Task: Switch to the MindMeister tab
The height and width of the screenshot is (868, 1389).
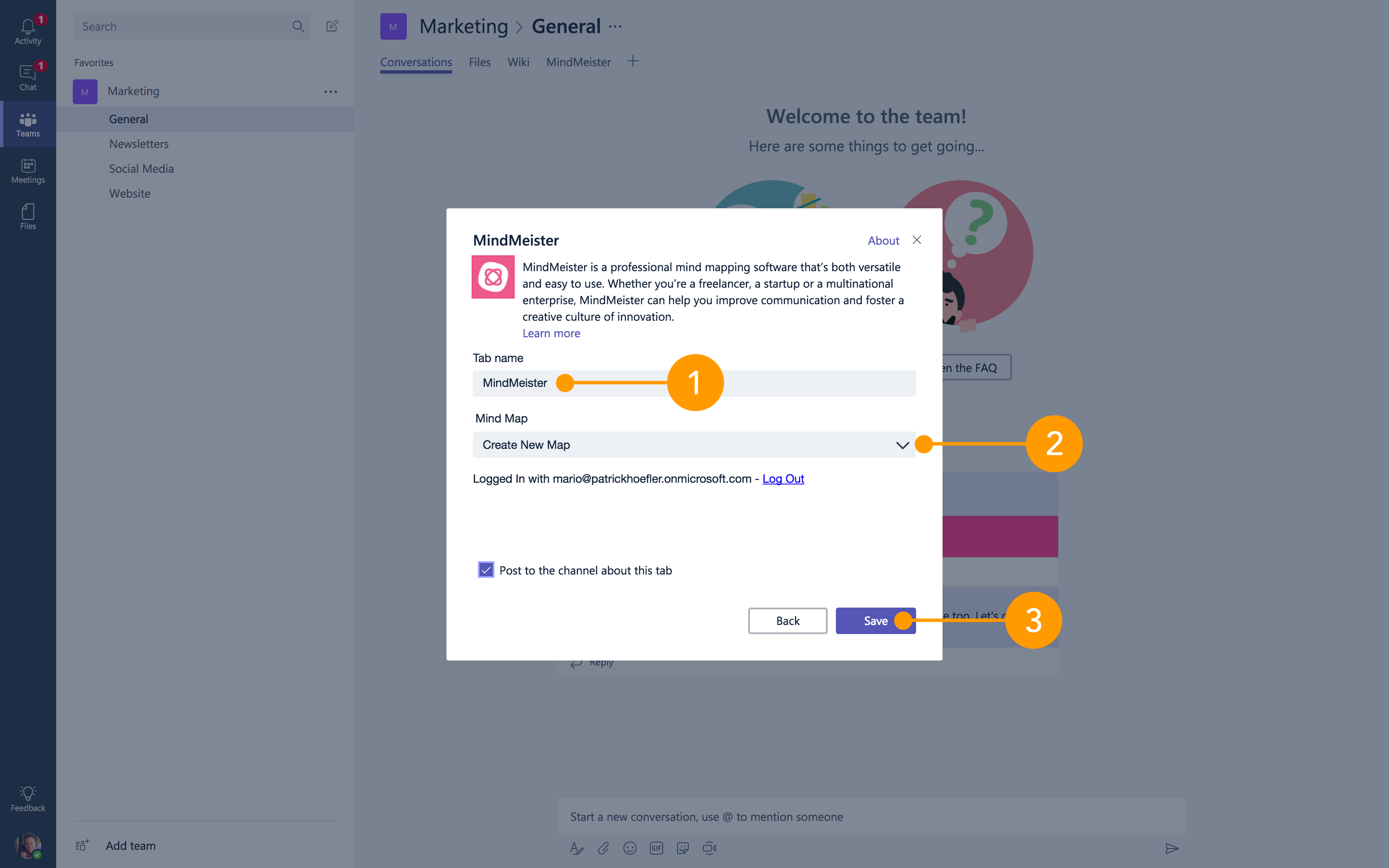Action: pos(578,61)
